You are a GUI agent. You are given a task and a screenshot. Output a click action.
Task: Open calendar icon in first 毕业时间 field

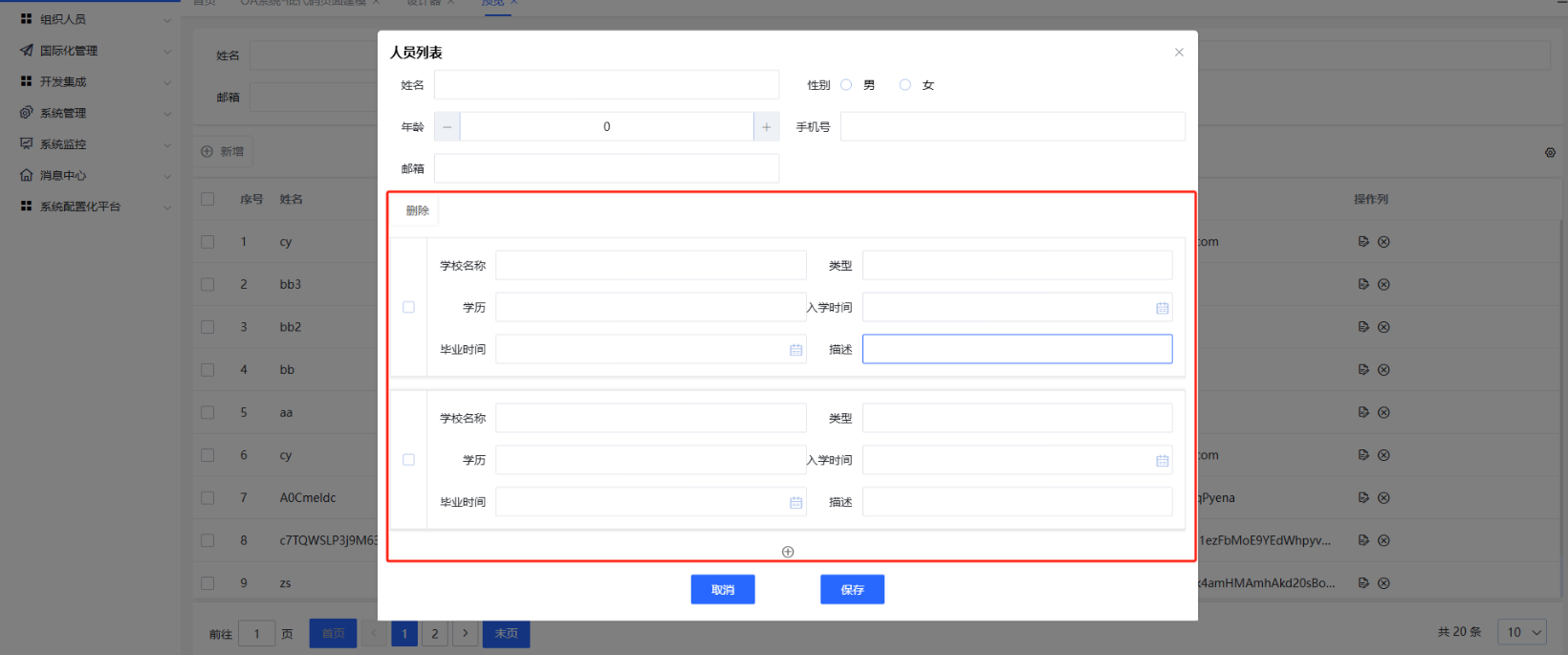click(x=795, y=350)
